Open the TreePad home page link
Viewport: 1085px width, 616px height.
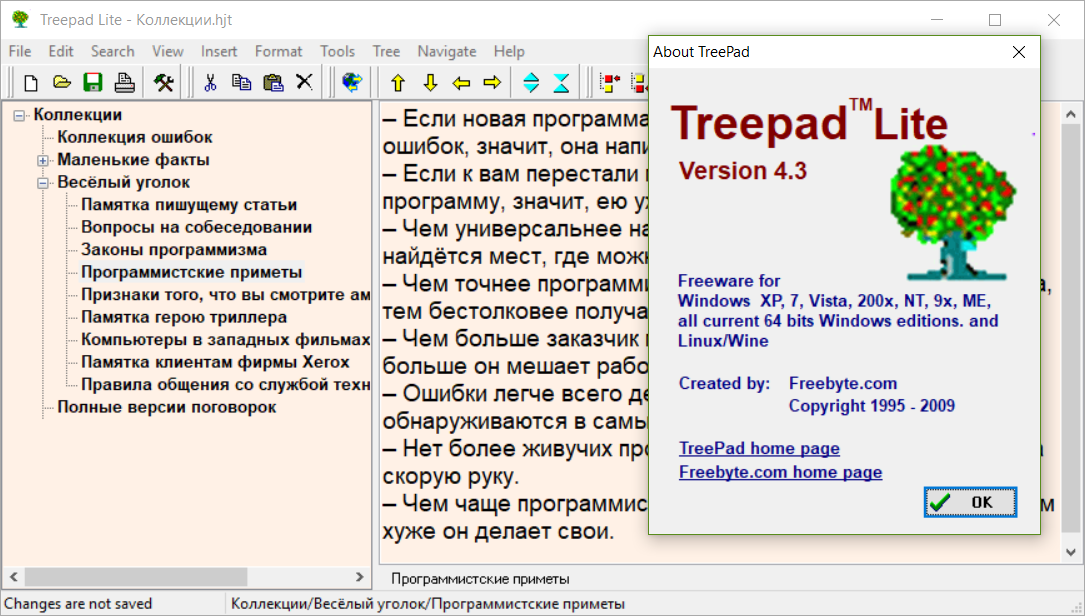[759, 449]
